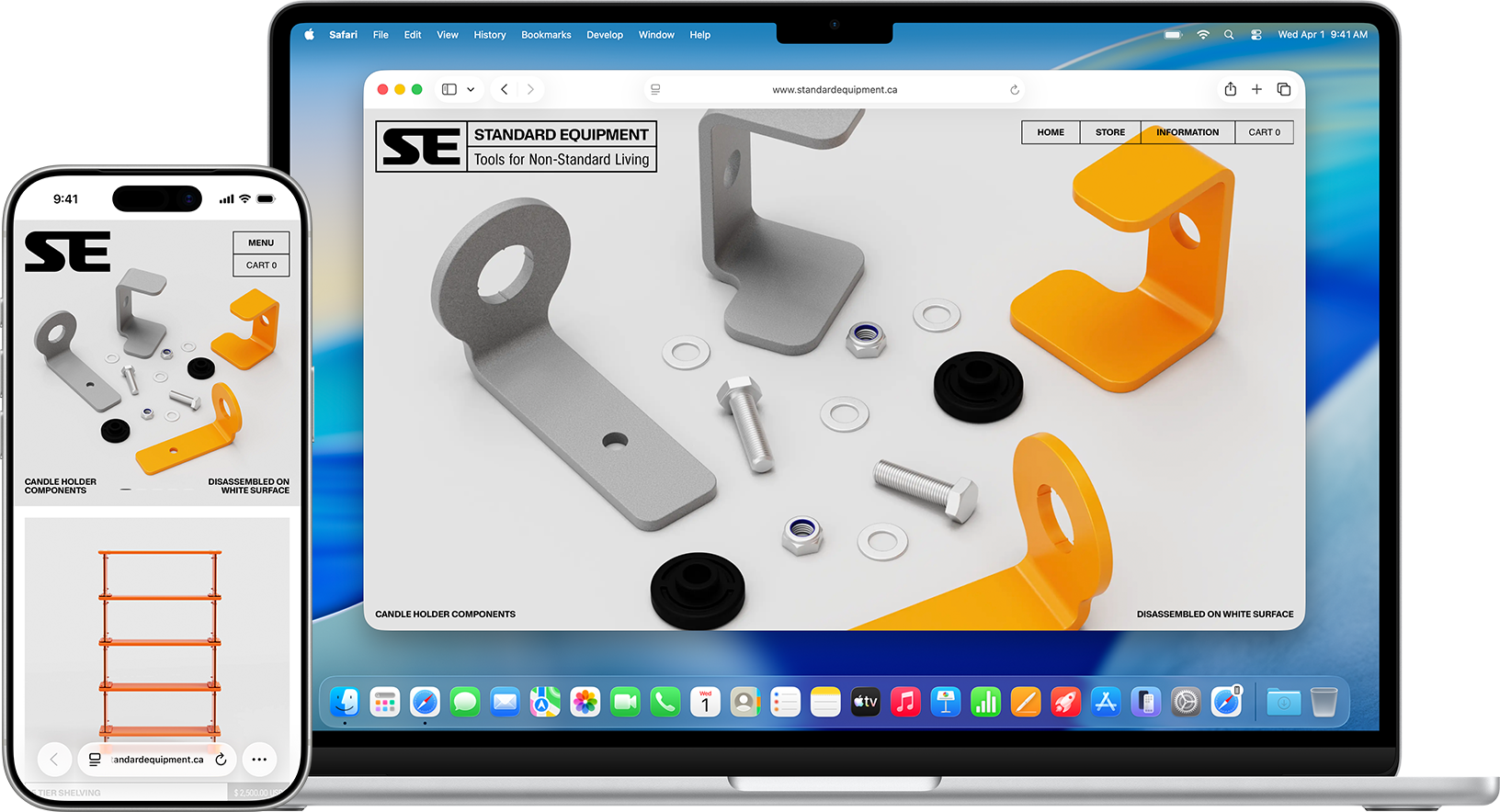Tap CART 0 on the iPhone
1500x812 pixels.
261,265
